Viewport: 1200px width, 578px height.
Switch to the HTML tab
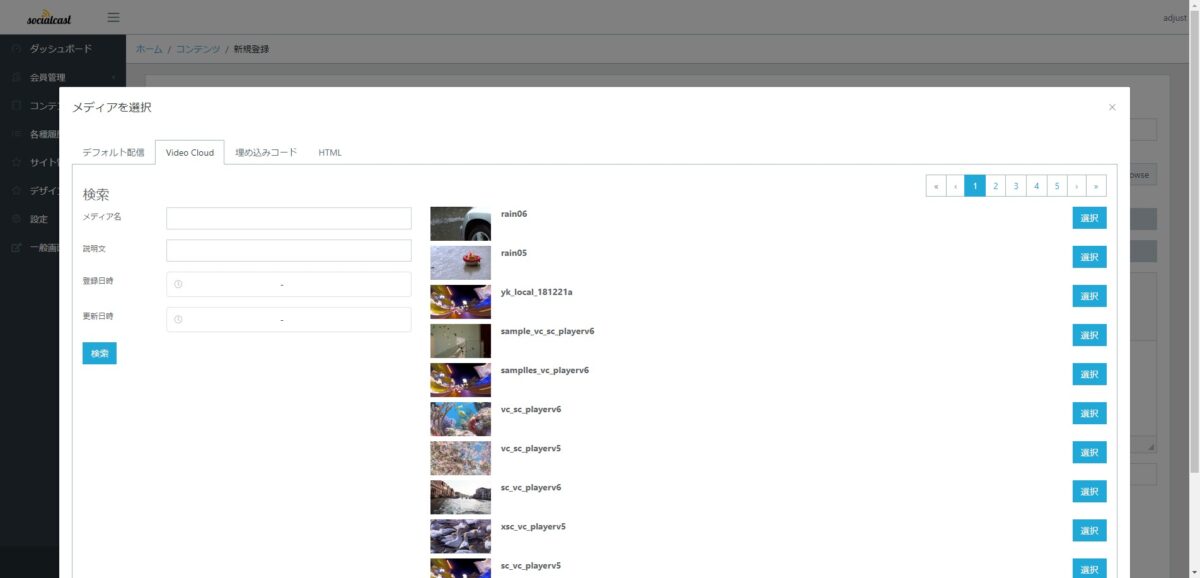(x=330, y=153)
